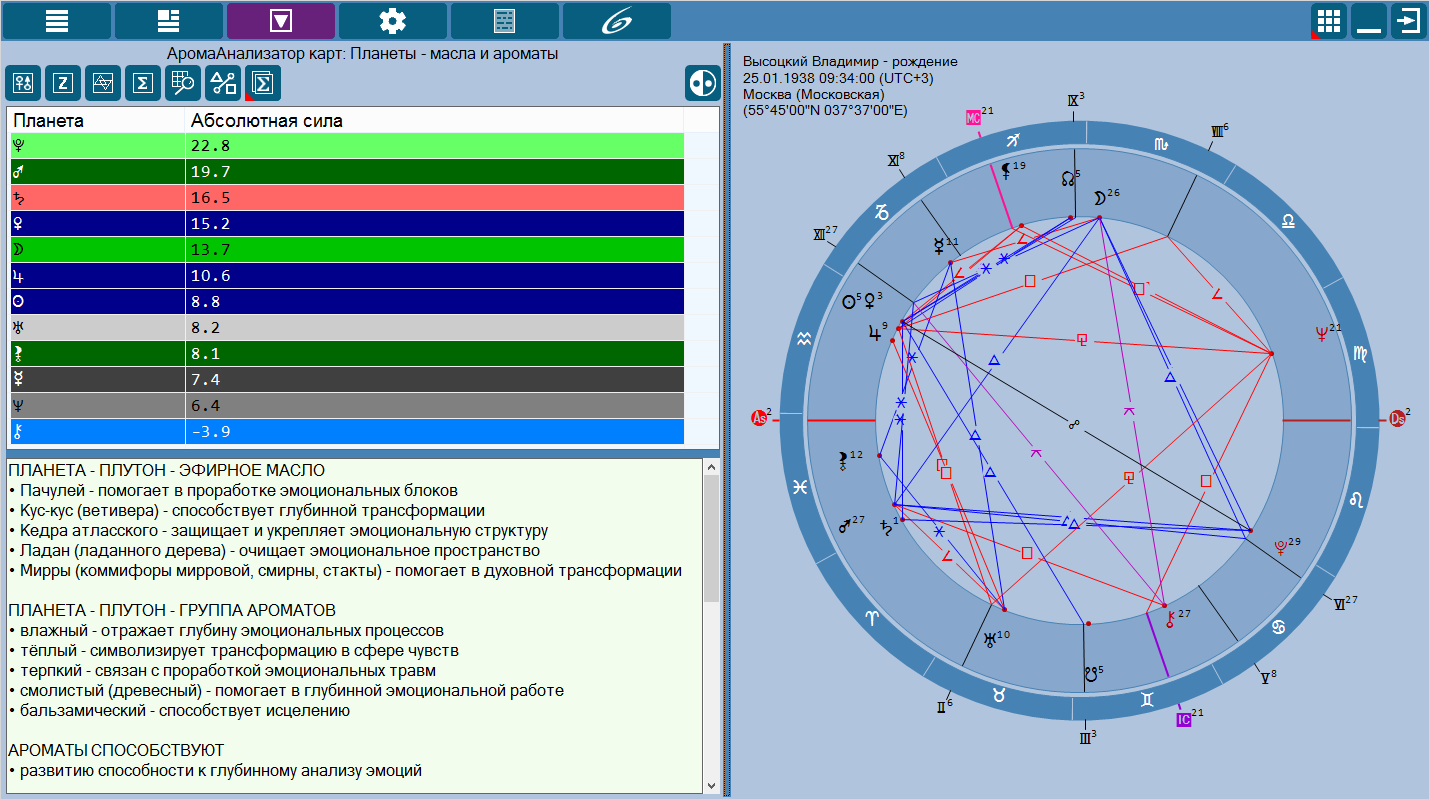Viewport: 1430px width, 800px height.
Task: Click scrollbar down arrow in description panel
Action: tap(711, 785)
